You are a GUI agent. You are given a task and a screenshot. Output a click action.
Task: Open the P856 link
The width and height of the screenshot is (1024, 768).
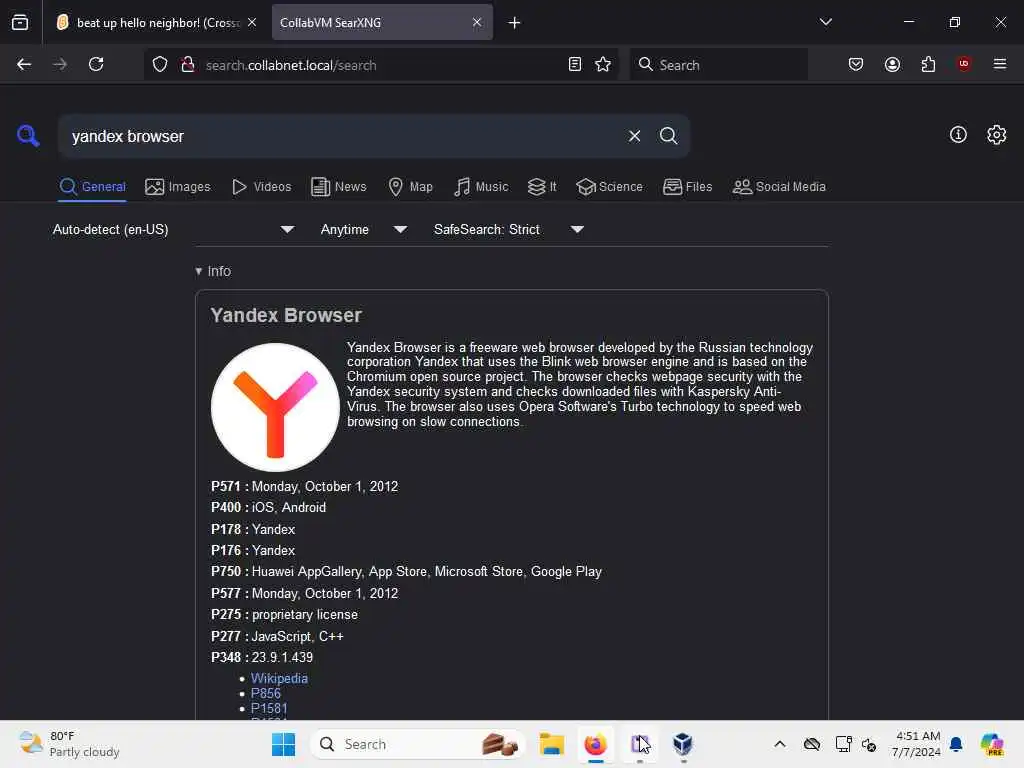tap(265, 694)
